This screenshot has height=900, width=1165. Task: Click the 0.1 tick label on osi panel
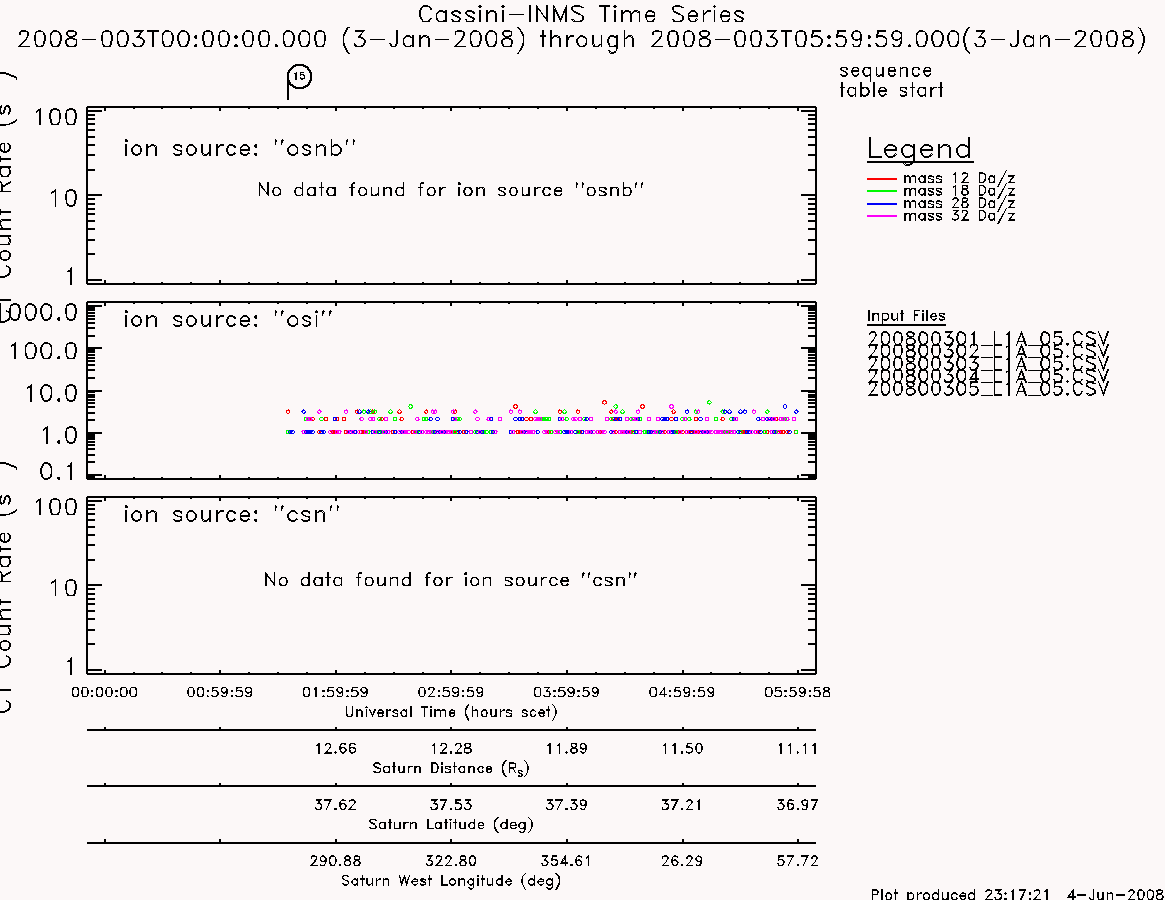click(59, 471)
